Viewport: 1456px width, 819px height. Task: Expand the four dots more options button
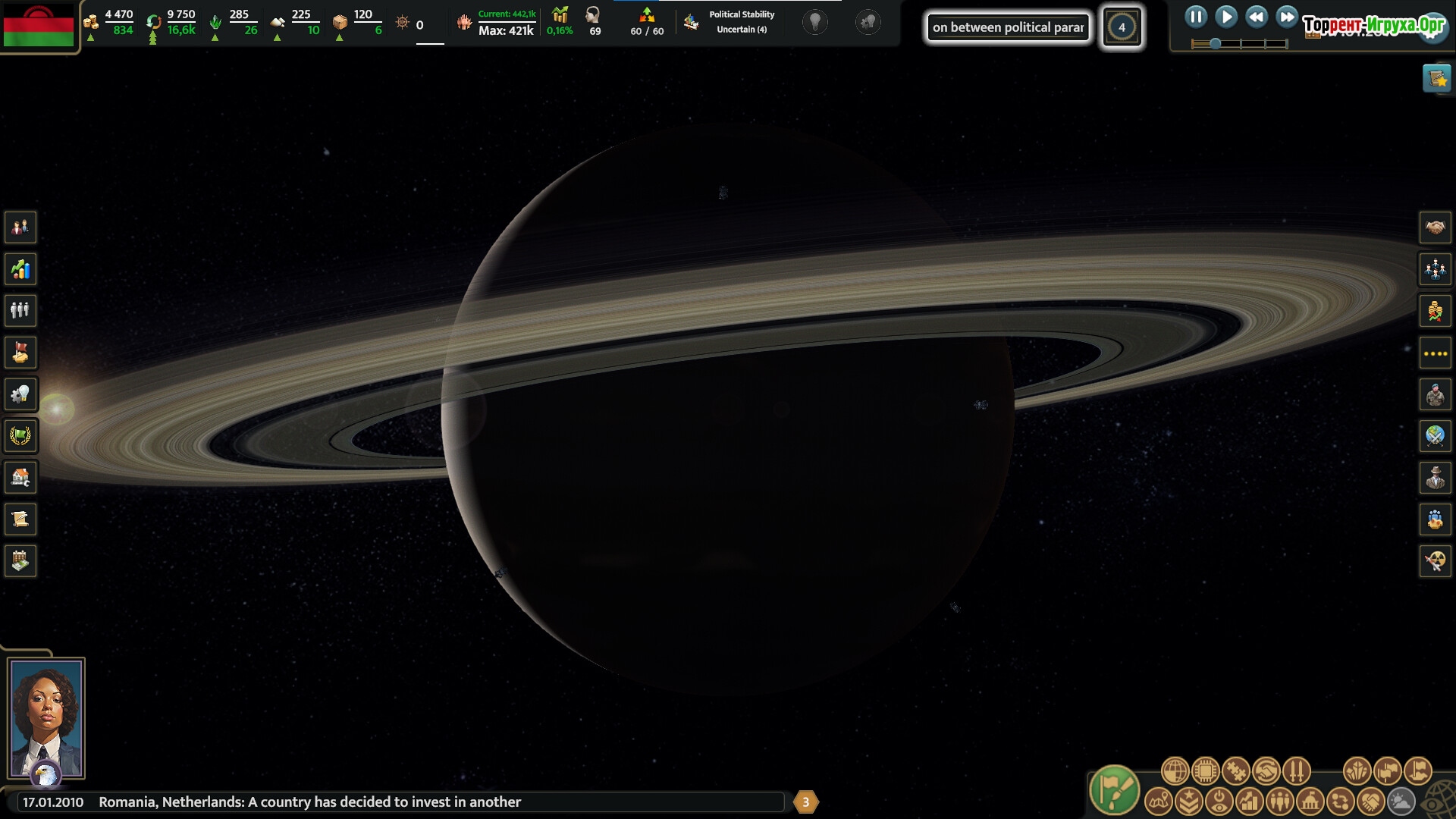1435,353
